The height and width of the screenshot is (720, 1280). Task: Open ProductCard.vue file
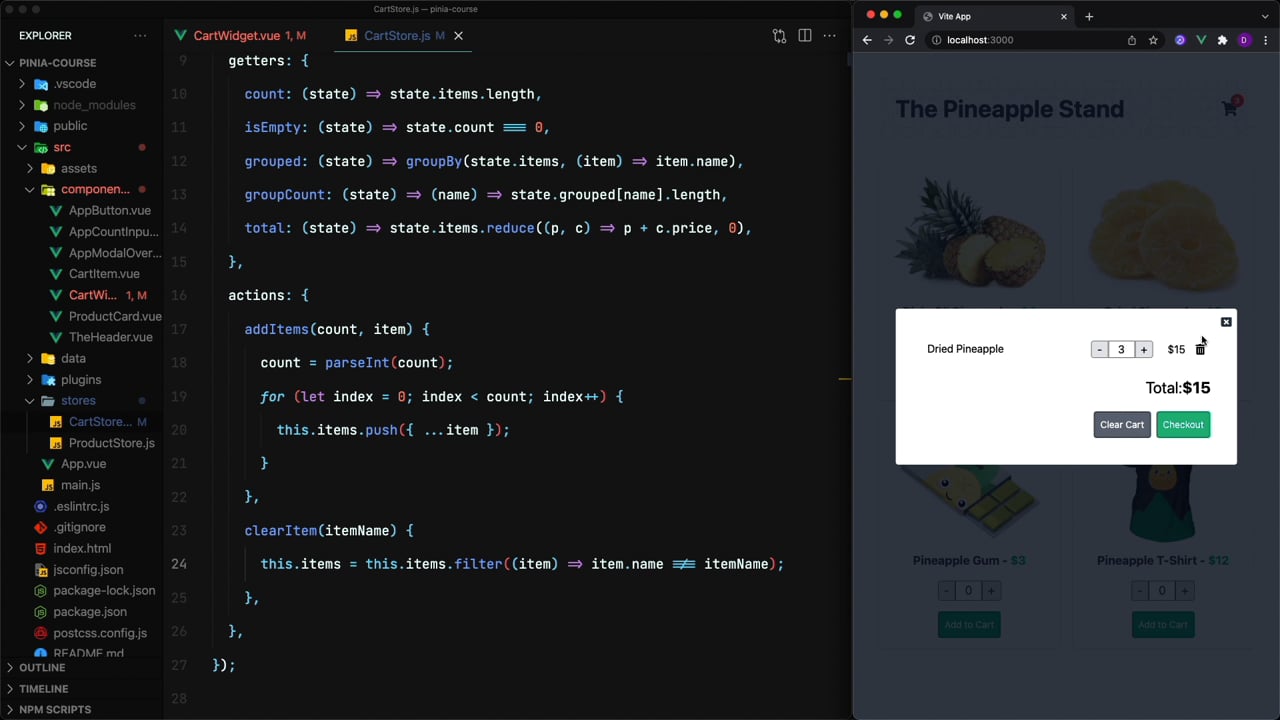pos(115,316)
